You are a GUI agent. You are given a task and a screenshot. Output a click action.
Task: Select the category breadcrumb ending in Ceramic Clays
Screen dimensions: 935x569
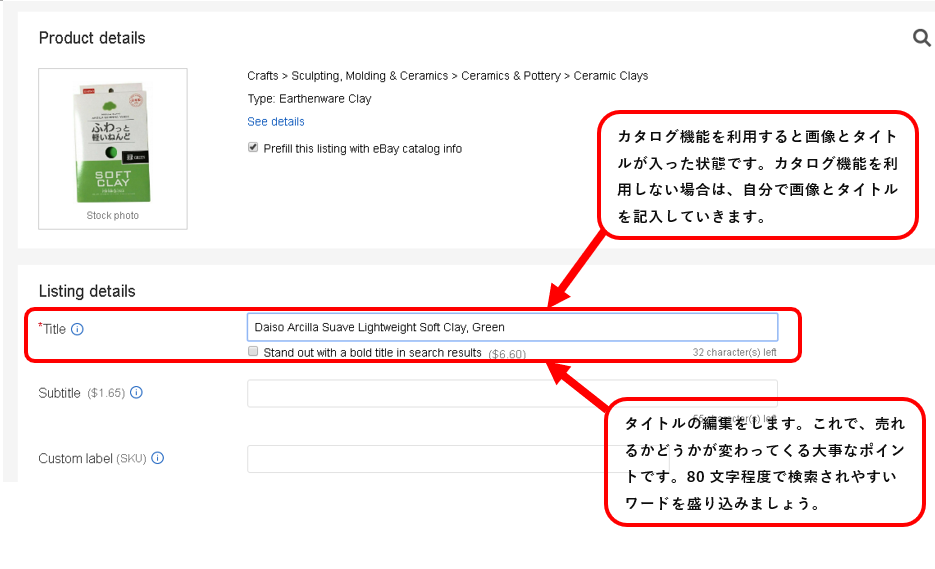(x=447, y=76)
